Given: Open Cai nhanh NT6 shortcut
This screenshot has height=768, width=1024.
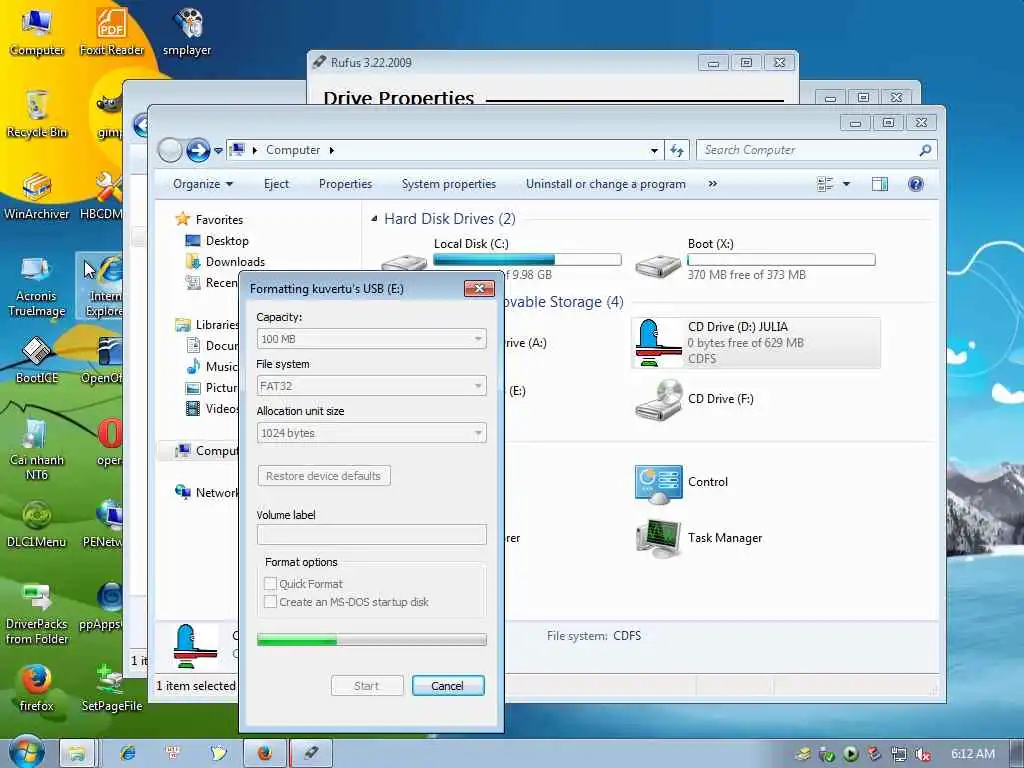Looking at the screenshot, I should tap(37, 449).
